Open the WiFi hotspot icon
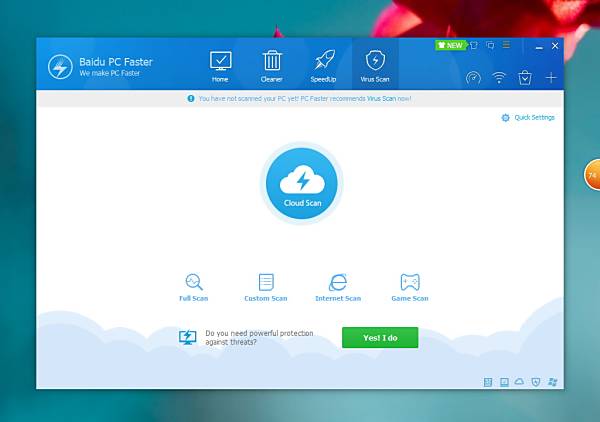The height and width of the screenshot is (422, 600). click(x=499, y=78)
